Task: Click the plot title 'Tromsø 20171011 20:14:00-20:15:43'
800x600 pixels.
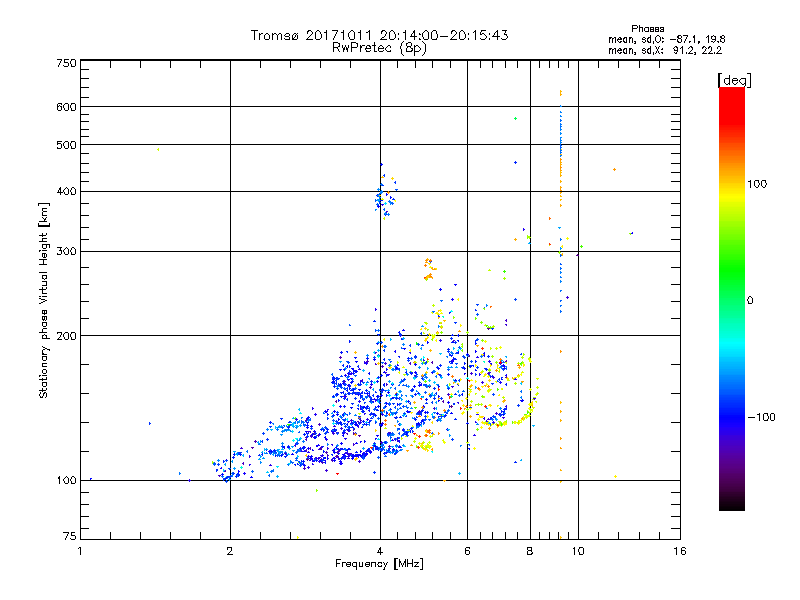Action: (x=379, y=35)
